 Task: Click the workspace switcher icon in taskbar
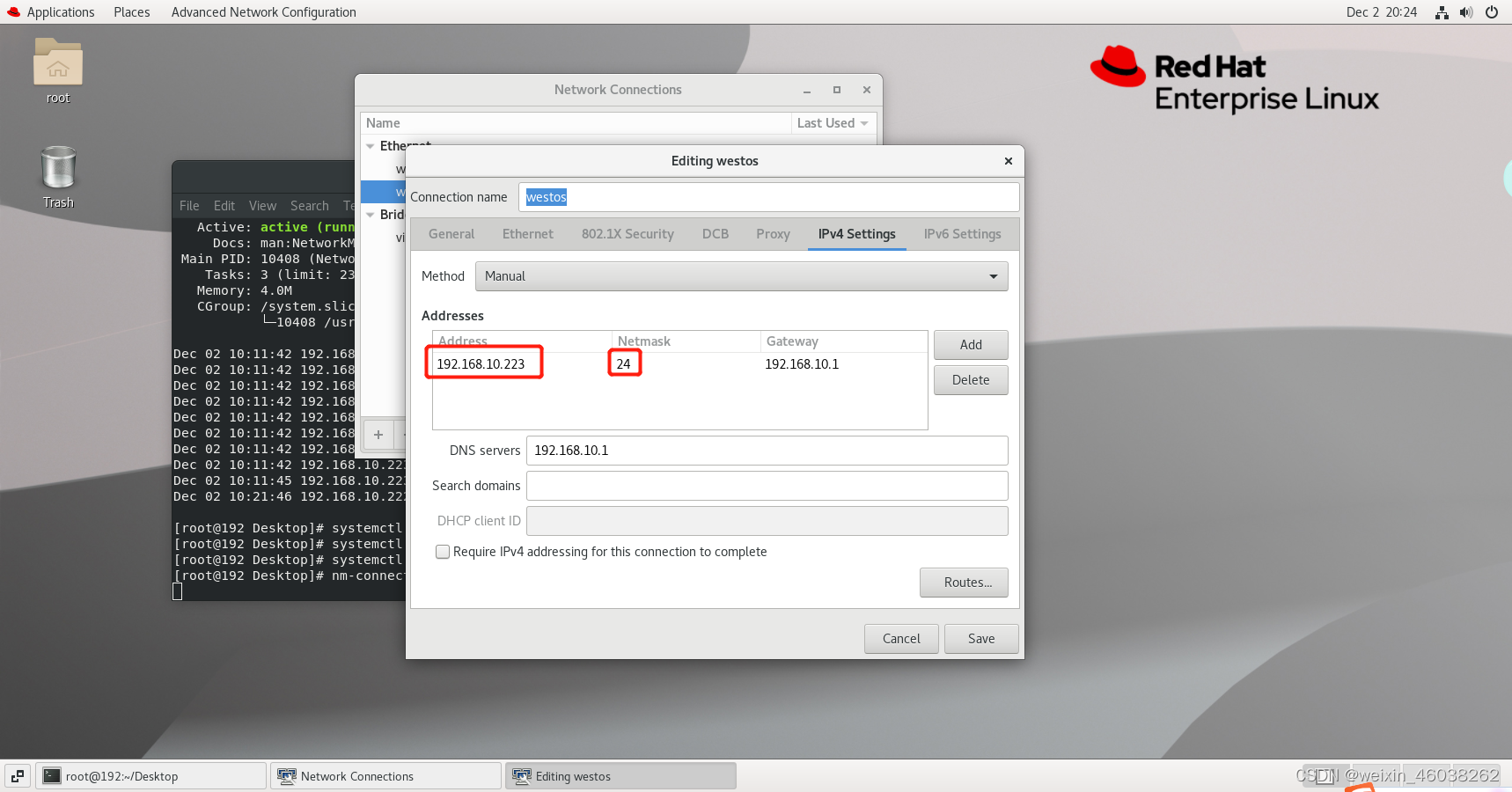18,776
